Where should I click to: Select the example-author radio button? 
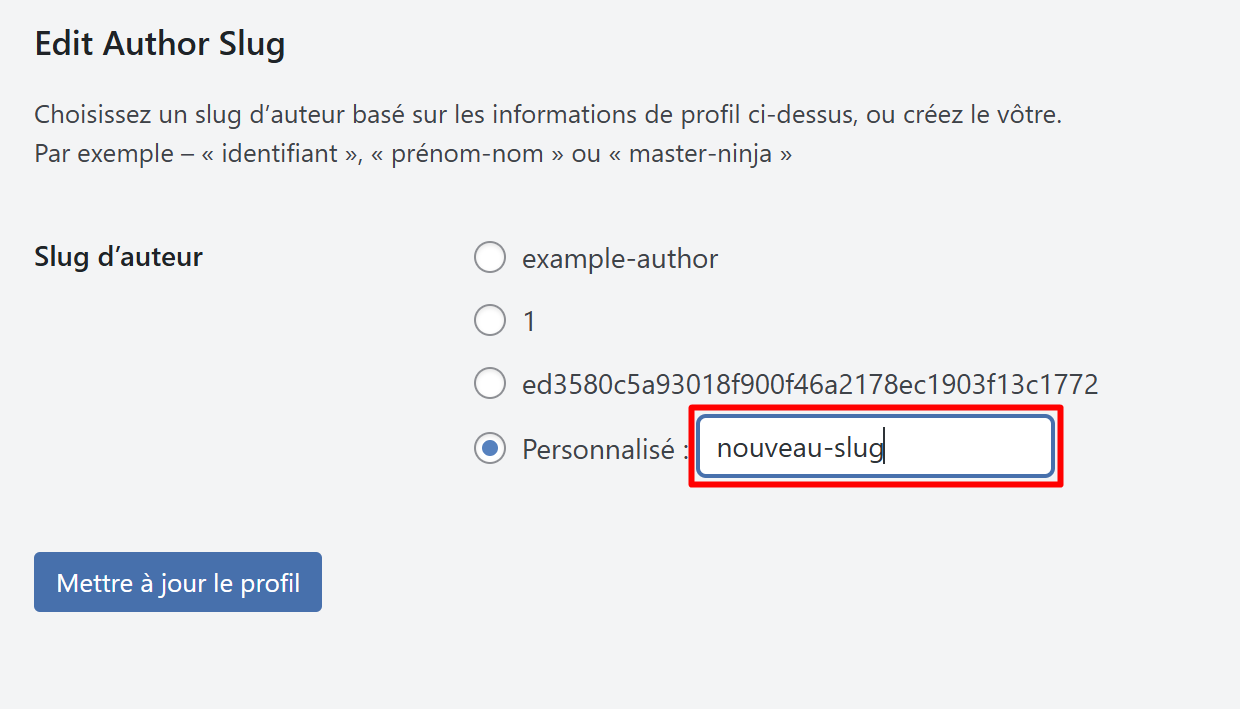(x=489, y=258)
